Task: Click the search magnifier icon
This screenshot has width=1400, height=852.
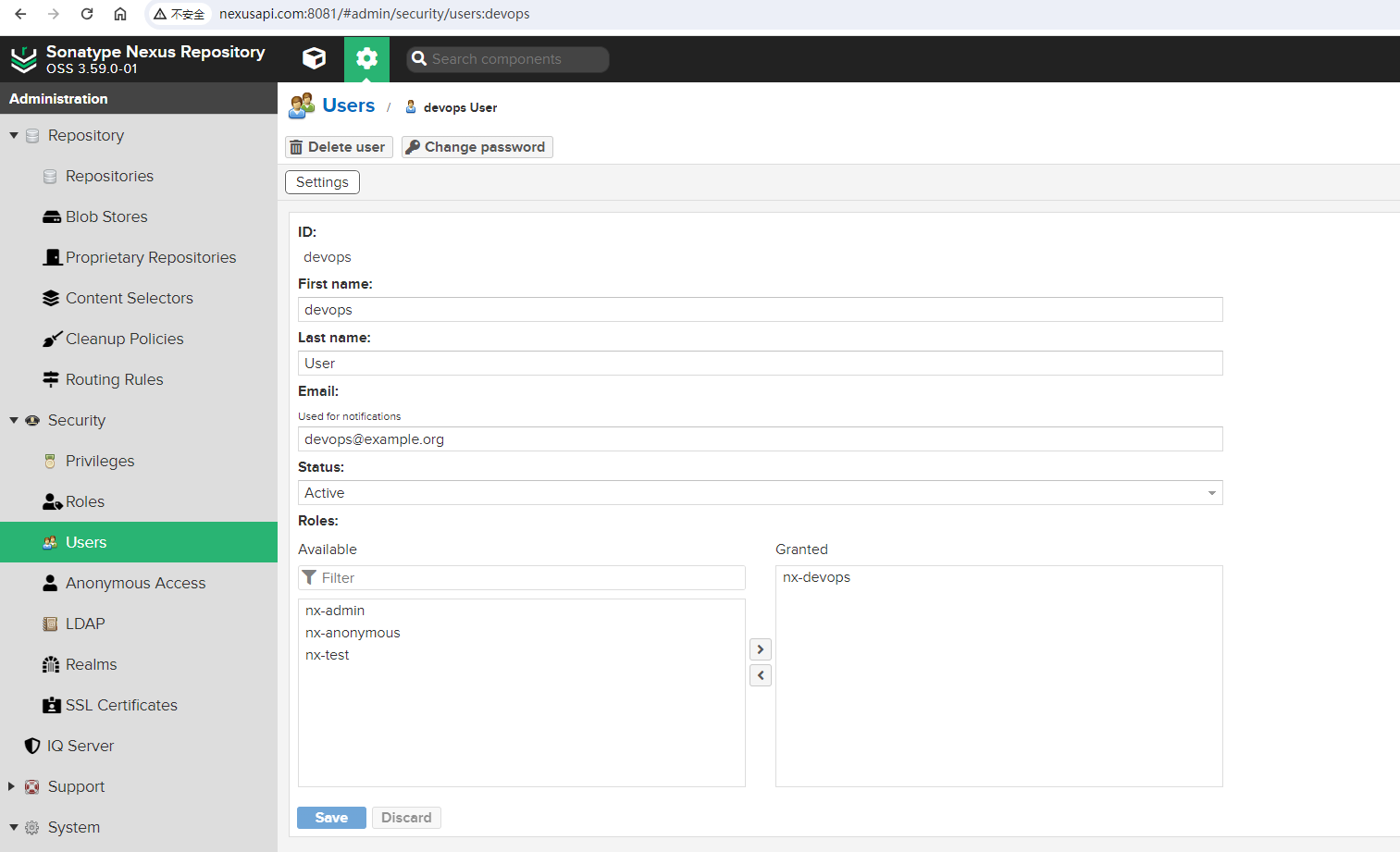Action: [x=419, y=58]
